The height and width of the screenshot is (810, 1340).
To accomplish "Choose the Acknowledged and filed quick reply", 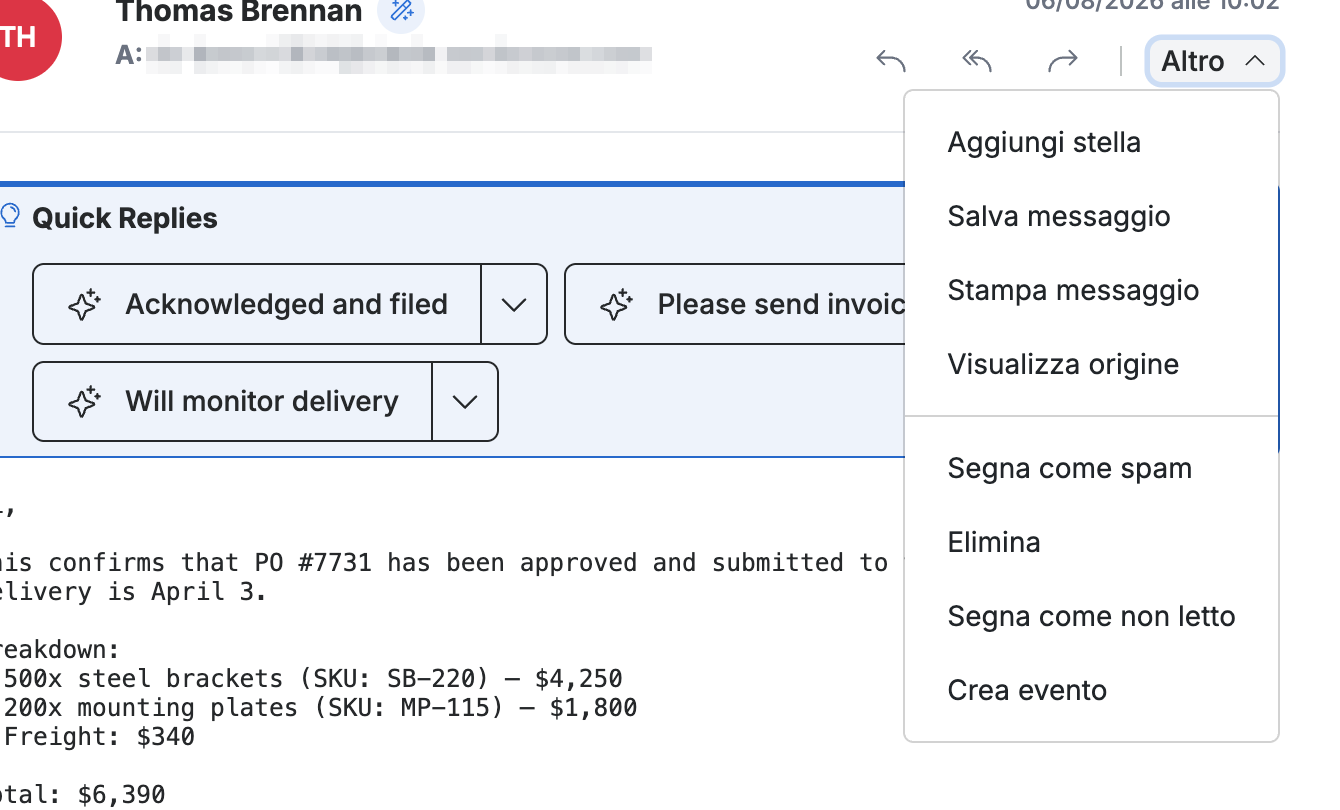I will [x=257, y=304].
